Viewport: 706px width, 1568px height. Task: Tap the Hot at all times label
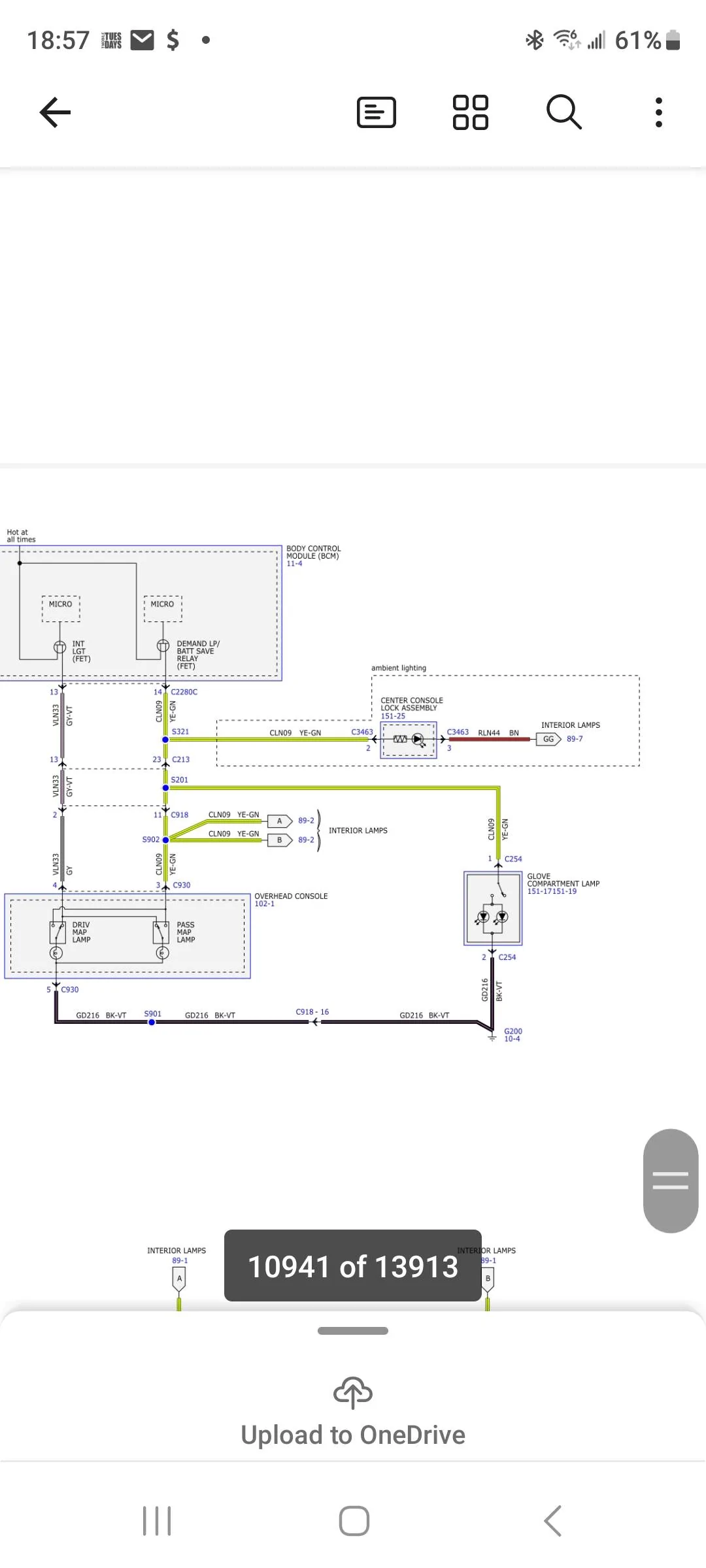pyautogui.click(x=21, y=536)
